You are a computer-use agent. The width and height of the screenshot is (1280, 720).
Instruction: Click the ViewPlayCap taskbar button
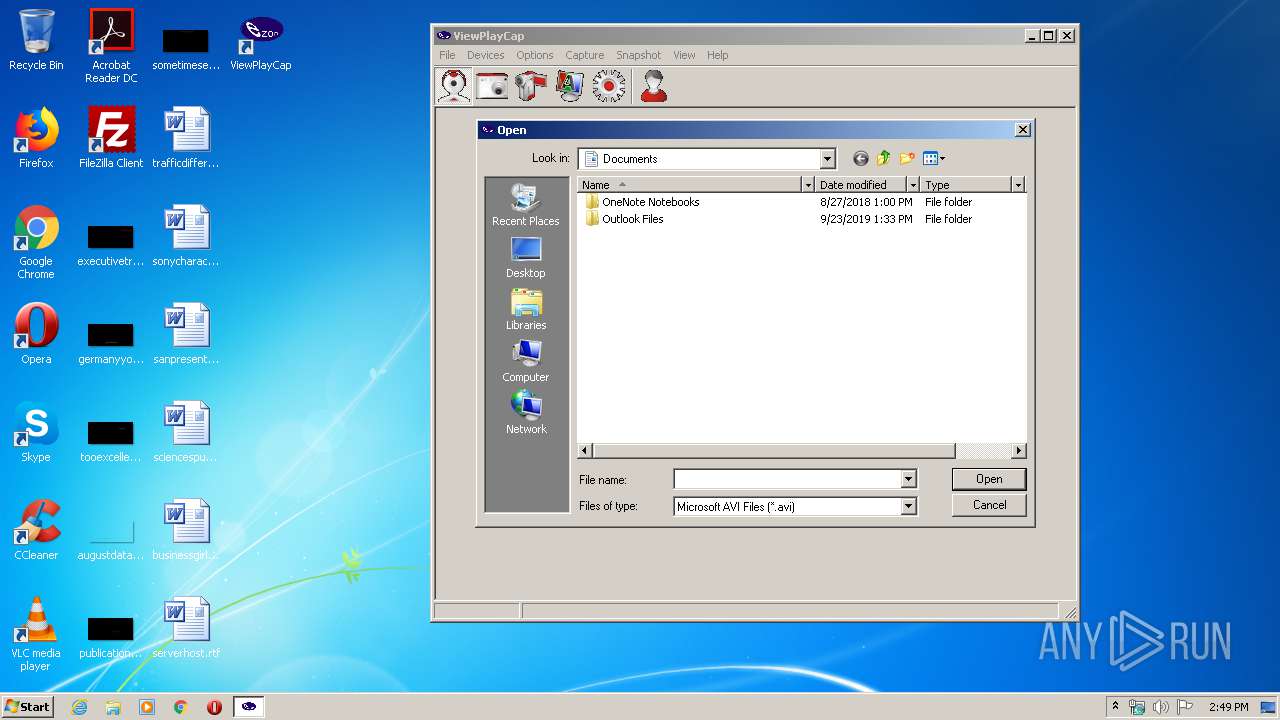(x=249, y=707)
